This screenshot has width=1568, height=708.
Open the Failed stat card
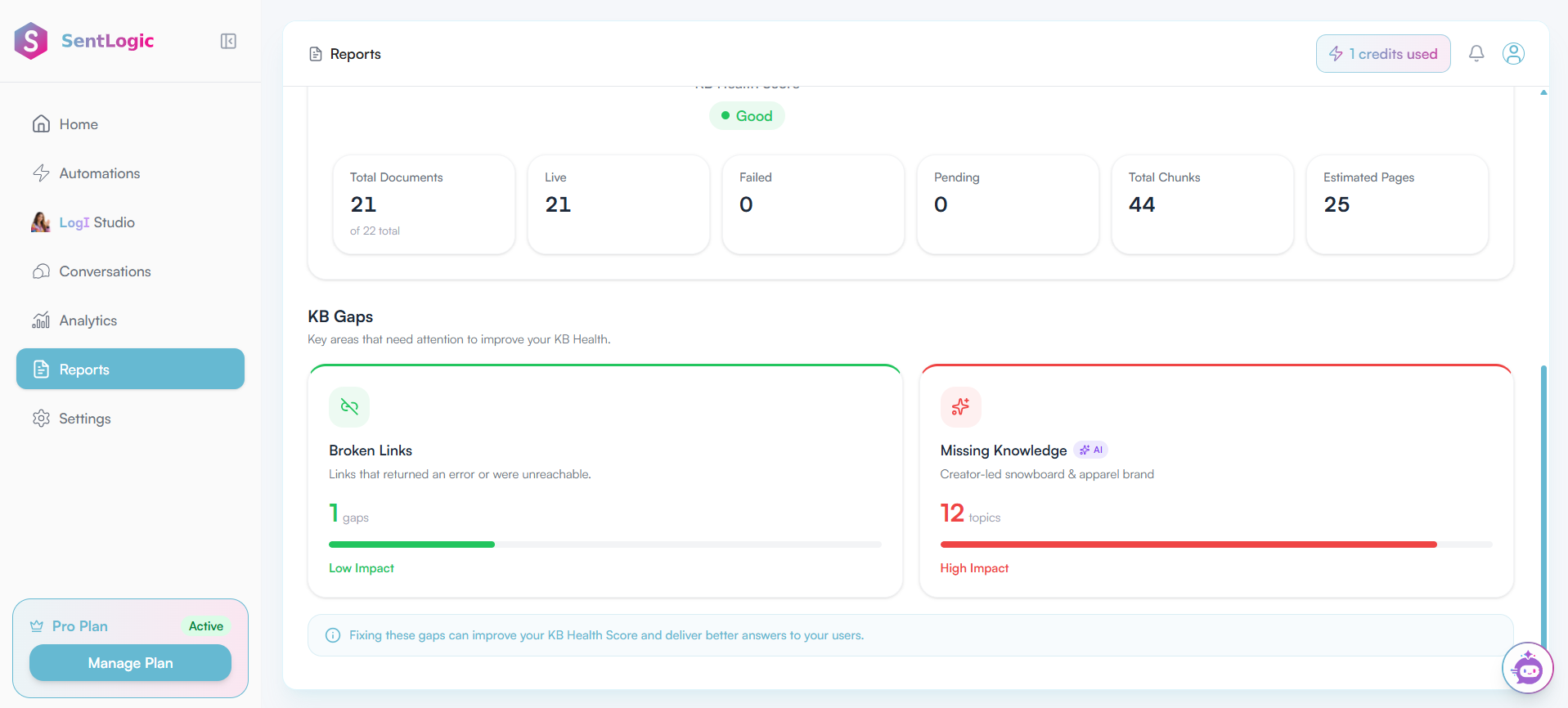[813, 204]
